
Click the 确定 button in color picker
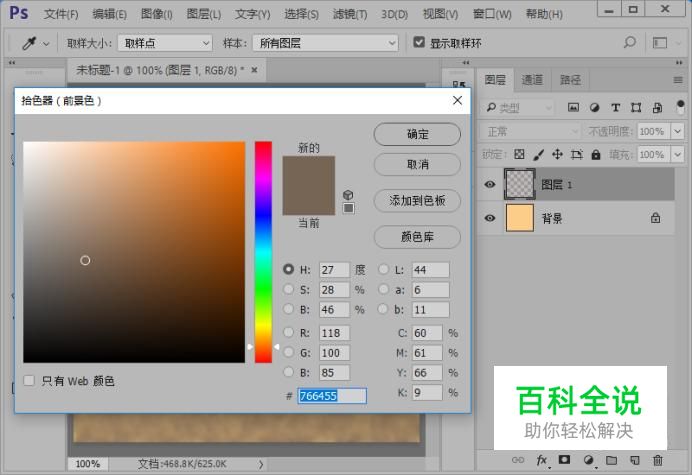[417, 134]
